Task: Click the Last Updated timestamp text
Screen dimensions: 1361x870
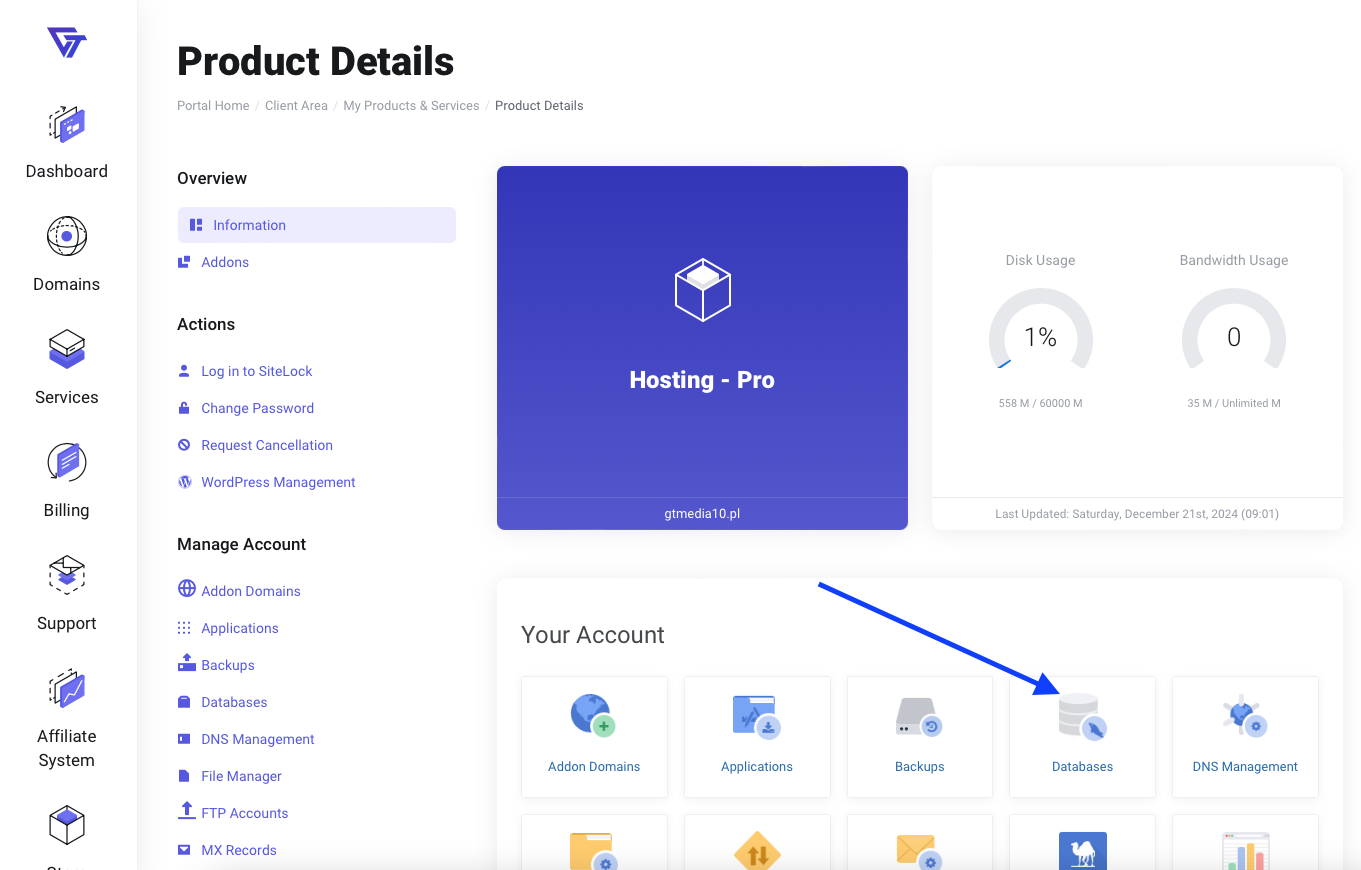Action: pos(1137,514)
